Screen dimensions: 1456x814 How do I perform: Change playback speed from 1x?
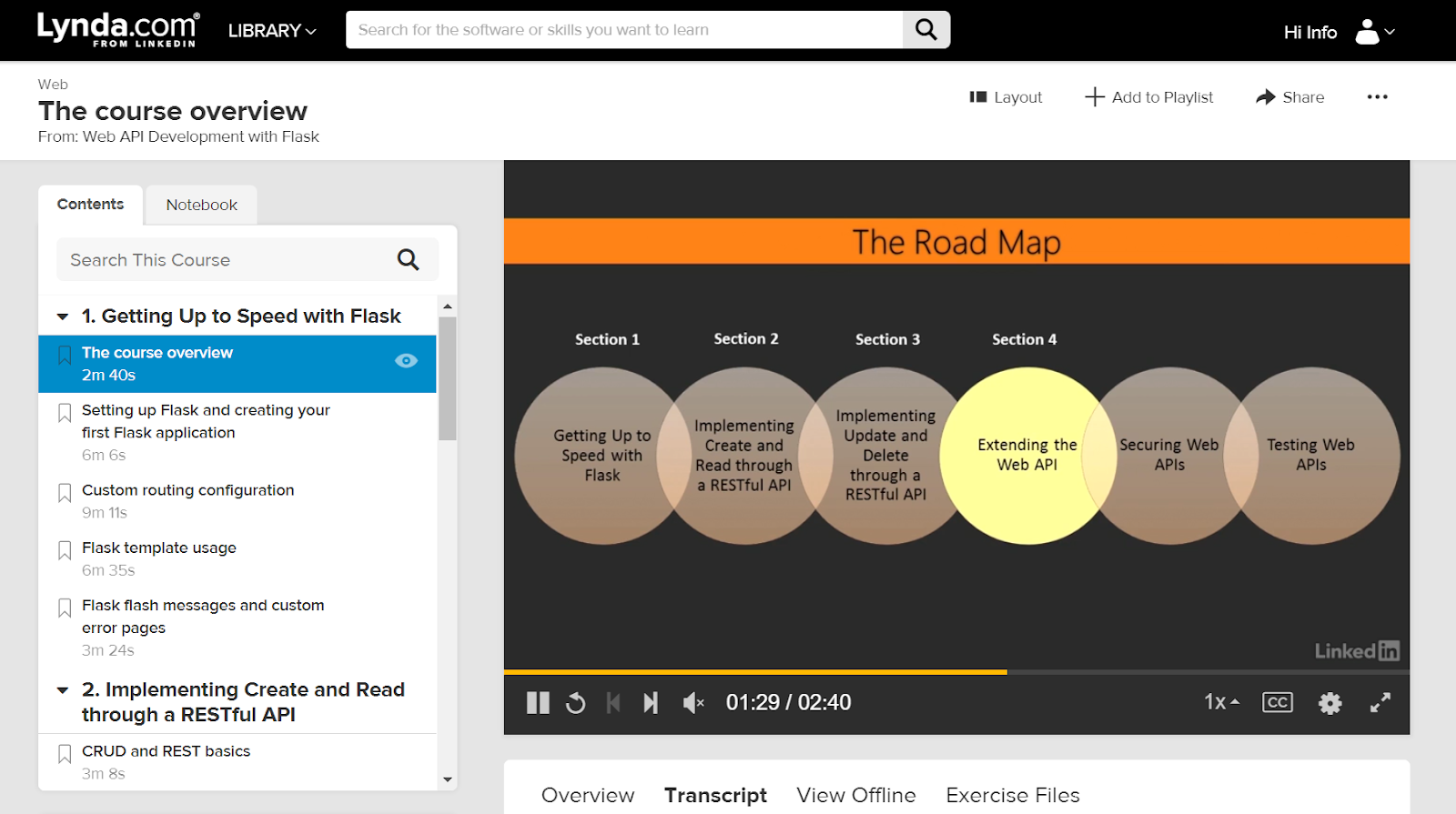point(1221,702)
